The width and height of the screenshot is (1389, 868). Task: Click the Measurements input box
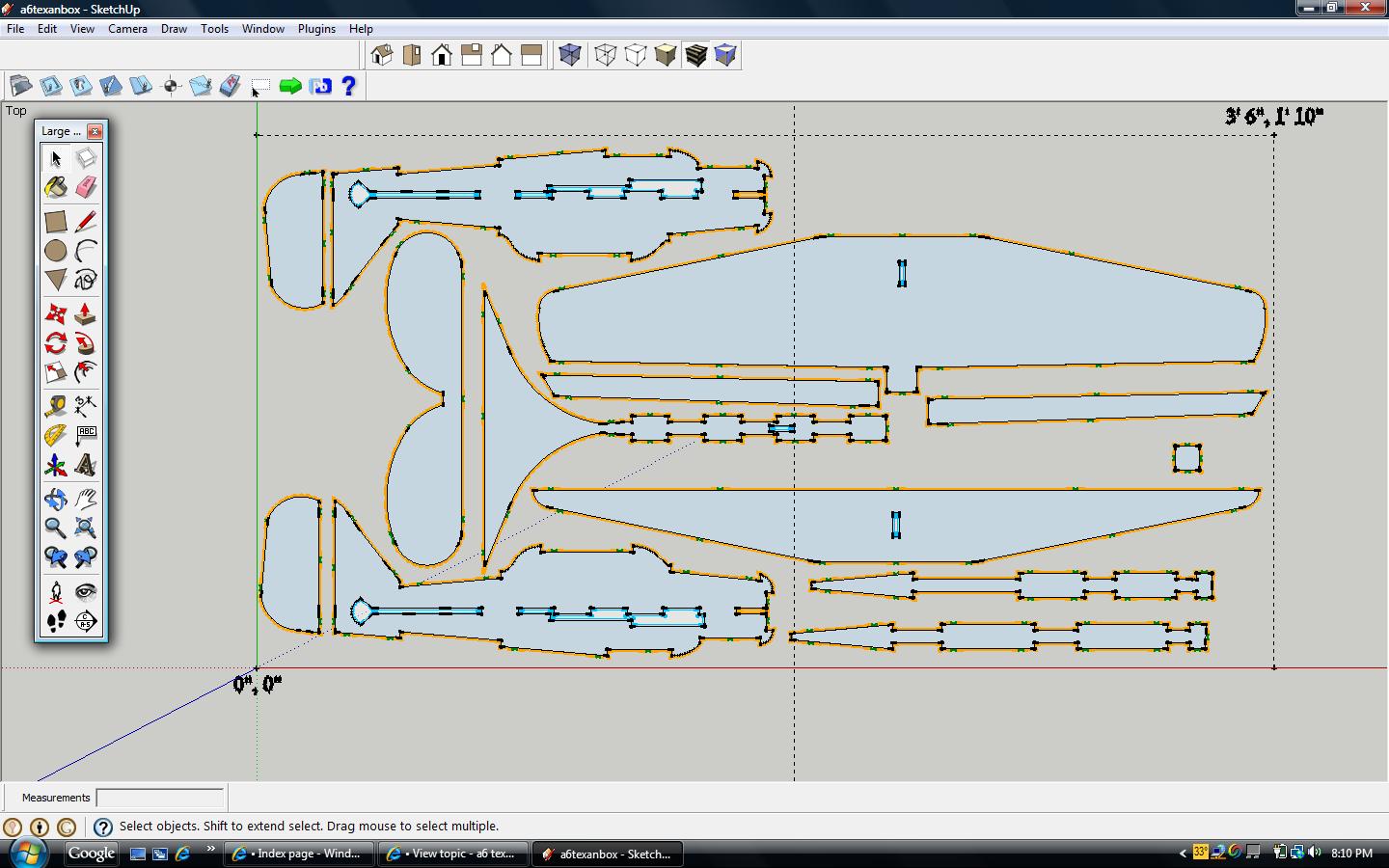point(160,798)
